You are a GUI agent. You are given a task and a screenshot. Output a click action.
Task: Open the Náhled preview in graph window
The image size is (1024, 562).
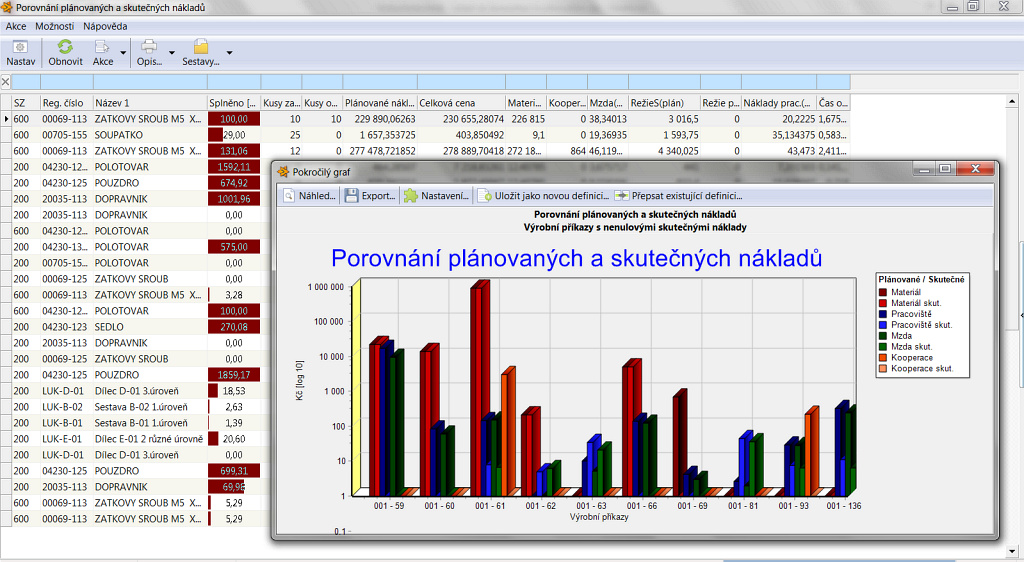pyautogui.click(x=309, y=196)
